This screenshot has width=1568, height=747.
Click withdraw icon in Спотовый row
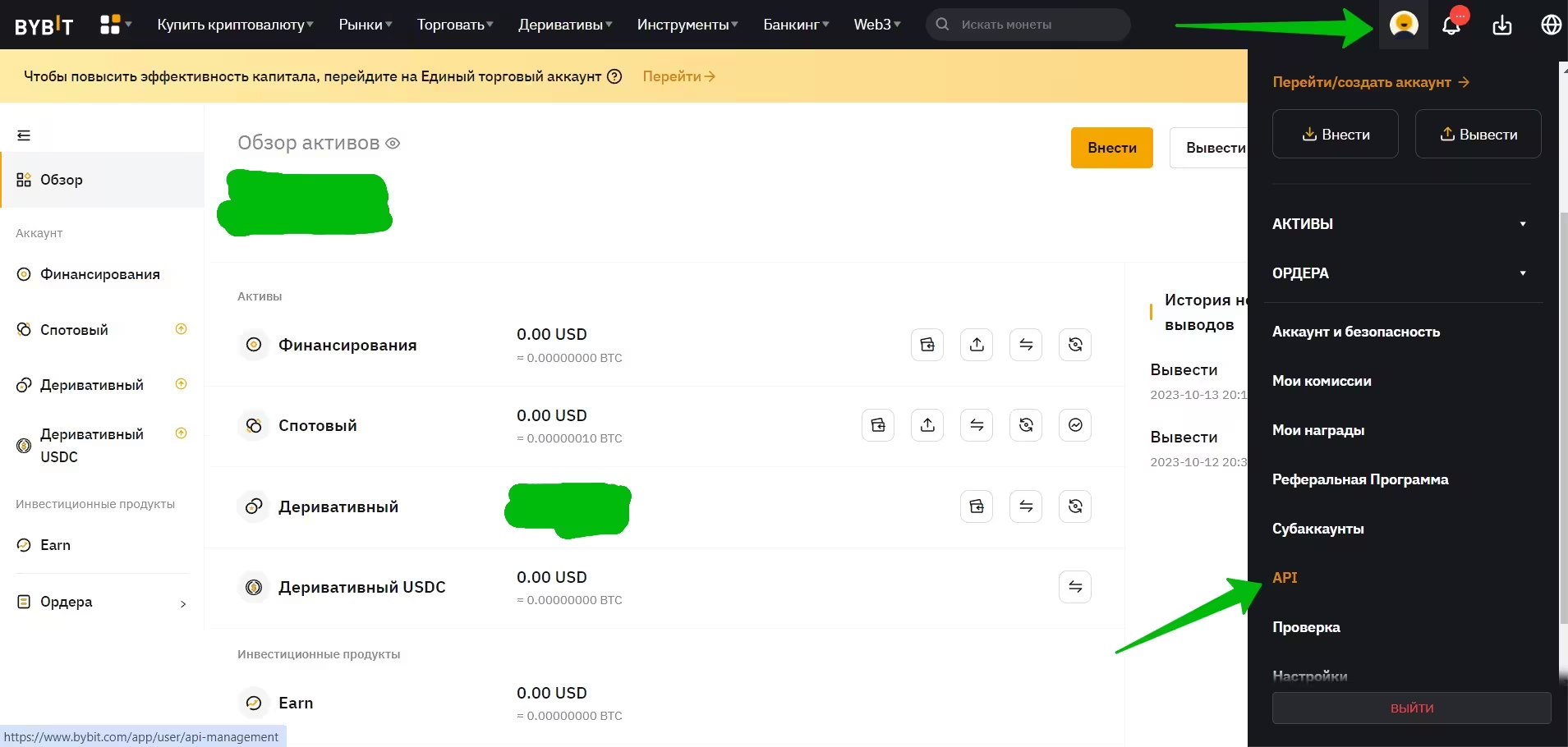(927, 425)
